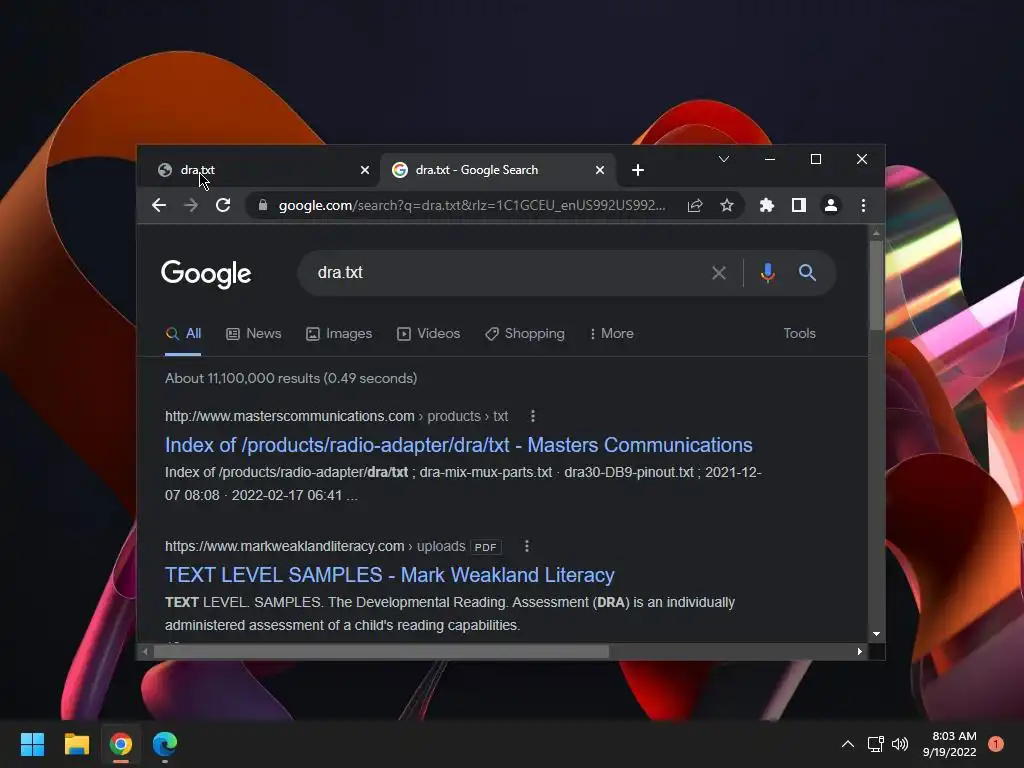Viewport: 1024px width, 768px height.
Task: Open the network status tray icon
Action: (x=876, y=744)
